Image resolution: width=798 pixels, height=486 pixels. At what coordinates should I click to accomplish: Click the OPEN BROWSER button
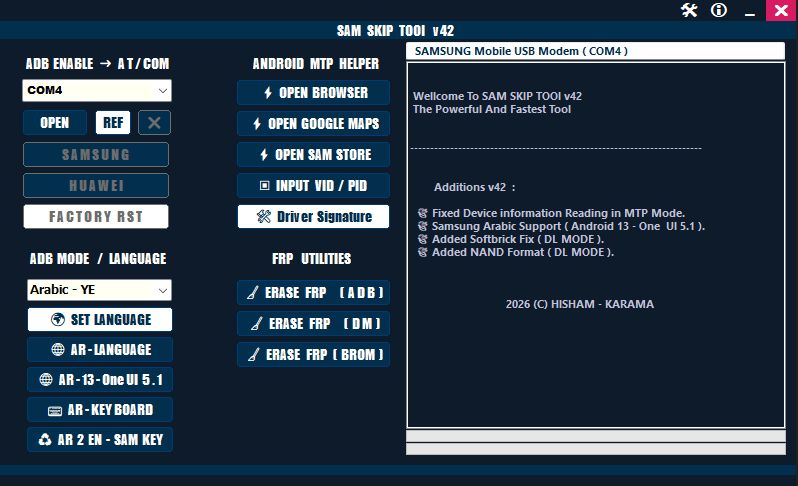point(314,93)
